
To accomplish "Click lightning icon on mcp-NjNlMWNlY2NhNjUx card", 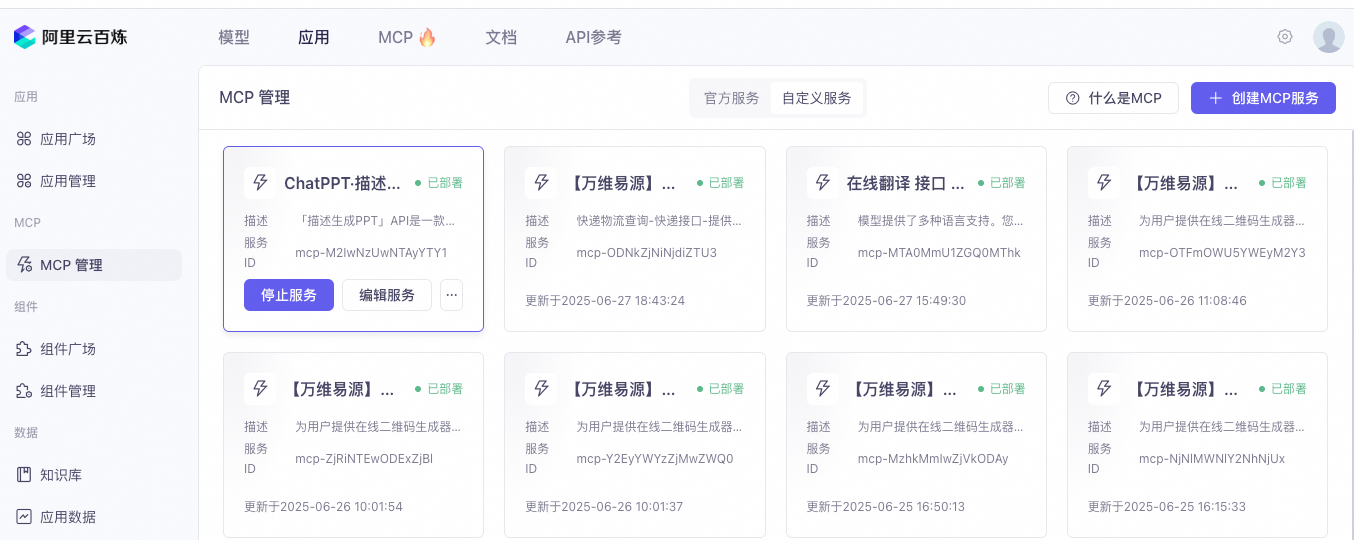I will tap(1104, 389).
